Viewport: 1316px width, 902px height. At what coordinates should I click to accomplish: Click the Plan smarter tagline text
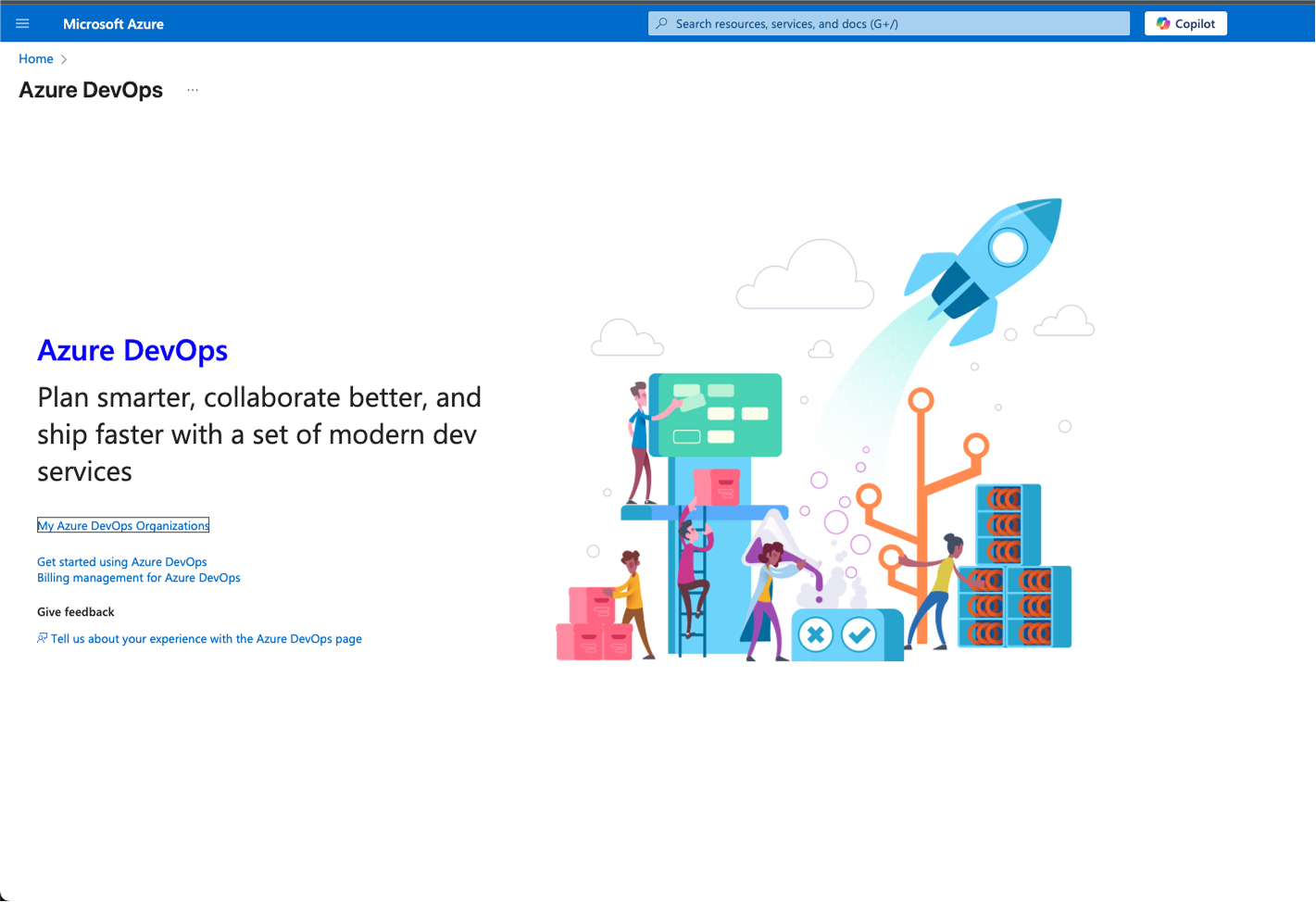coord(259,433)
